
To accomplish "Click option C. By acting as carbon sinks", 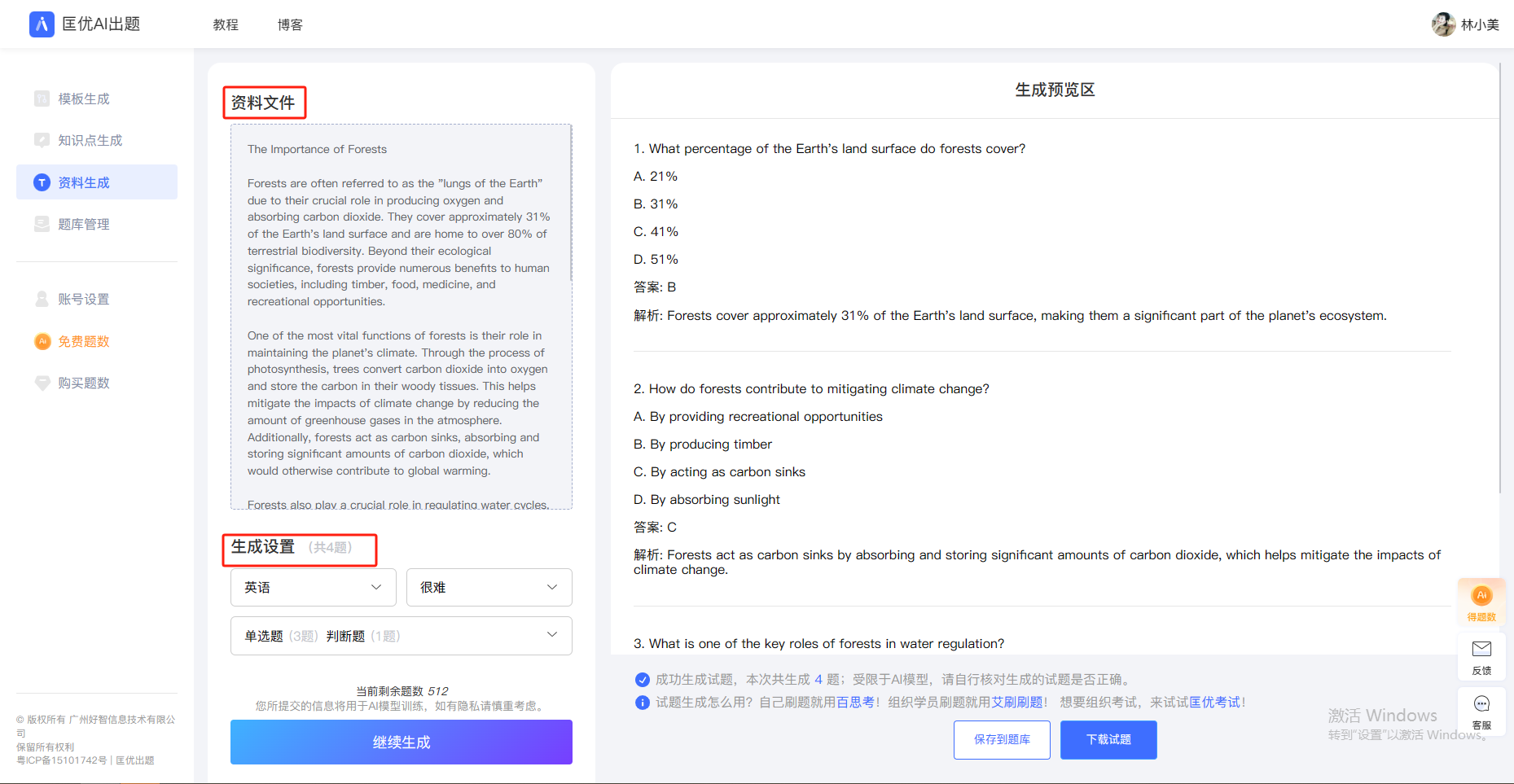I will (719, 471).
